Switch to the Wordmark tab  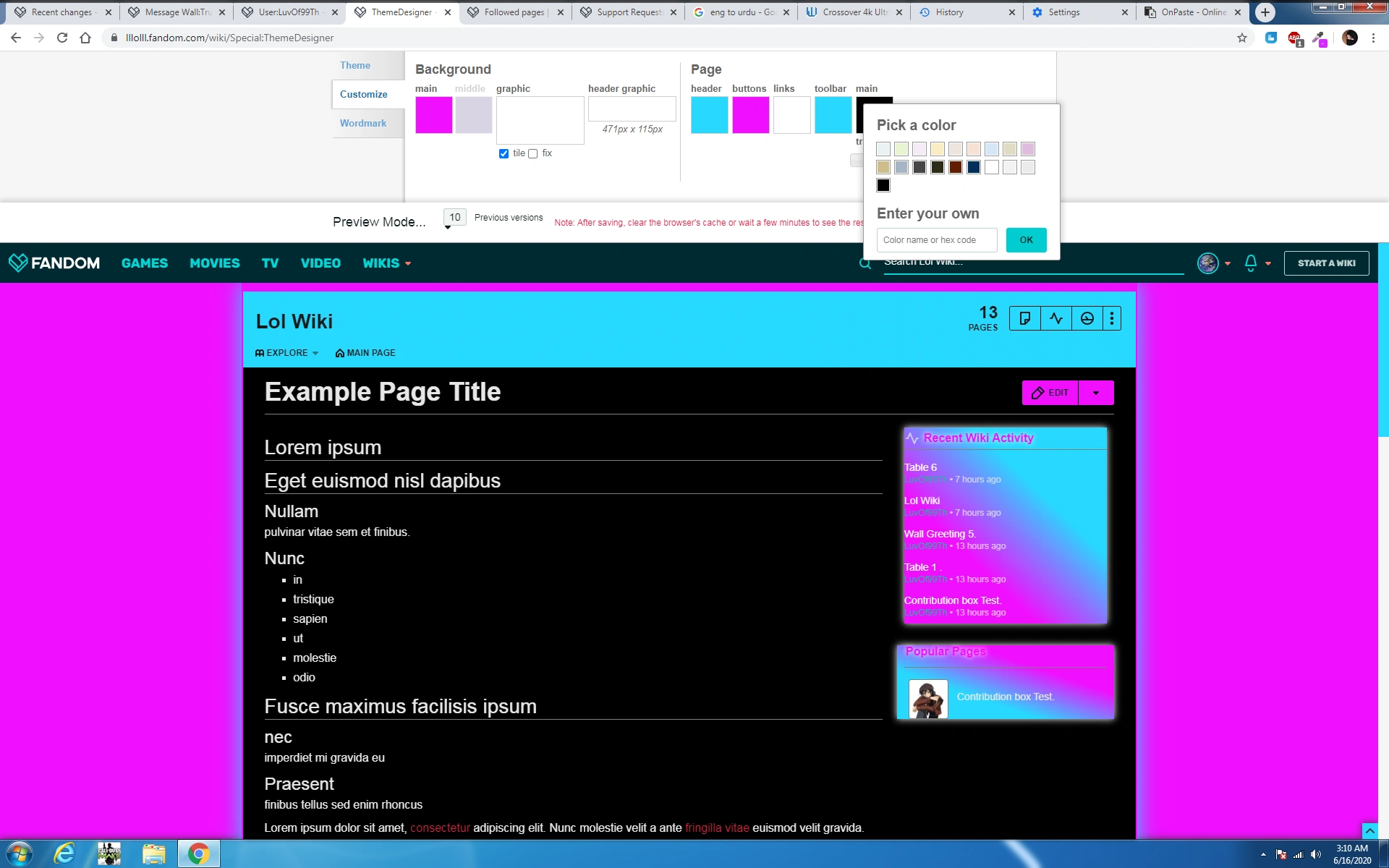[362, 123]
